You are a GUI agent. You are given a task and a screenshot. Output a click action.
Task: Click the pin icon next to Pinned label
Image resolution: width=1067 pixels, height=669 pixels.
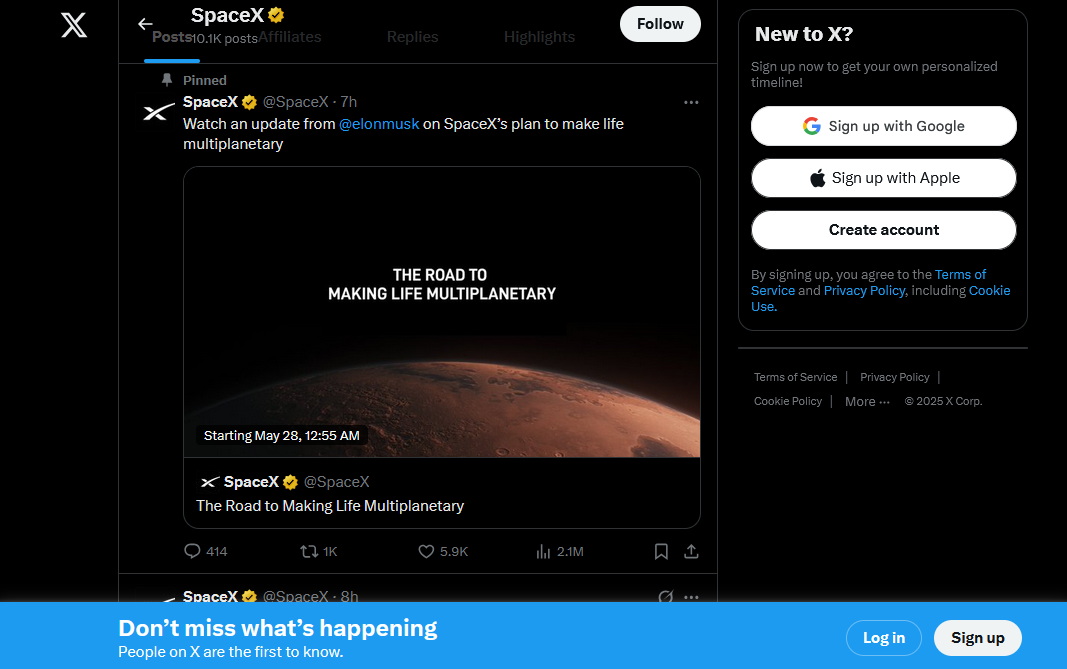[167, 80]
